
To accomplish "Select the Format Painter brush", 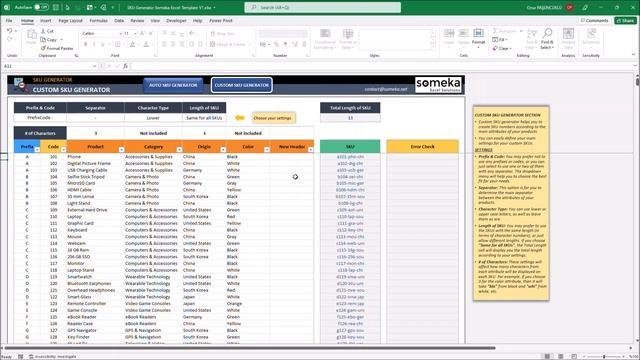I will coord(43,48).
